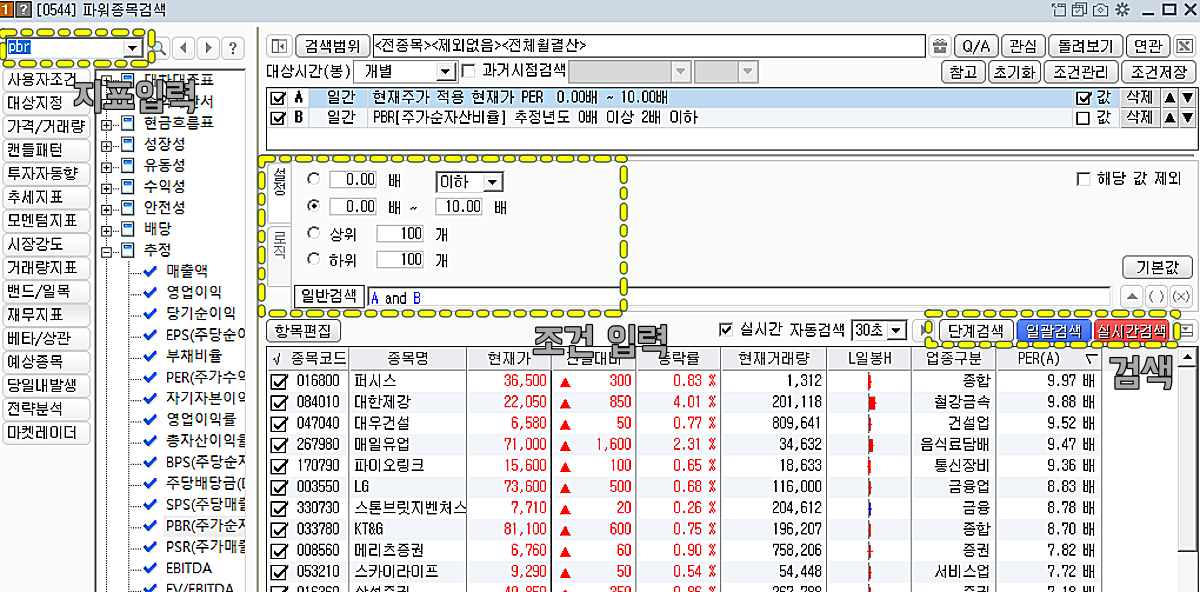The width and height of the screenshot is (1200, 592).
Task: Toggle the left panel collapse icon
Action: pyautogui.click(x=279, y=46)
